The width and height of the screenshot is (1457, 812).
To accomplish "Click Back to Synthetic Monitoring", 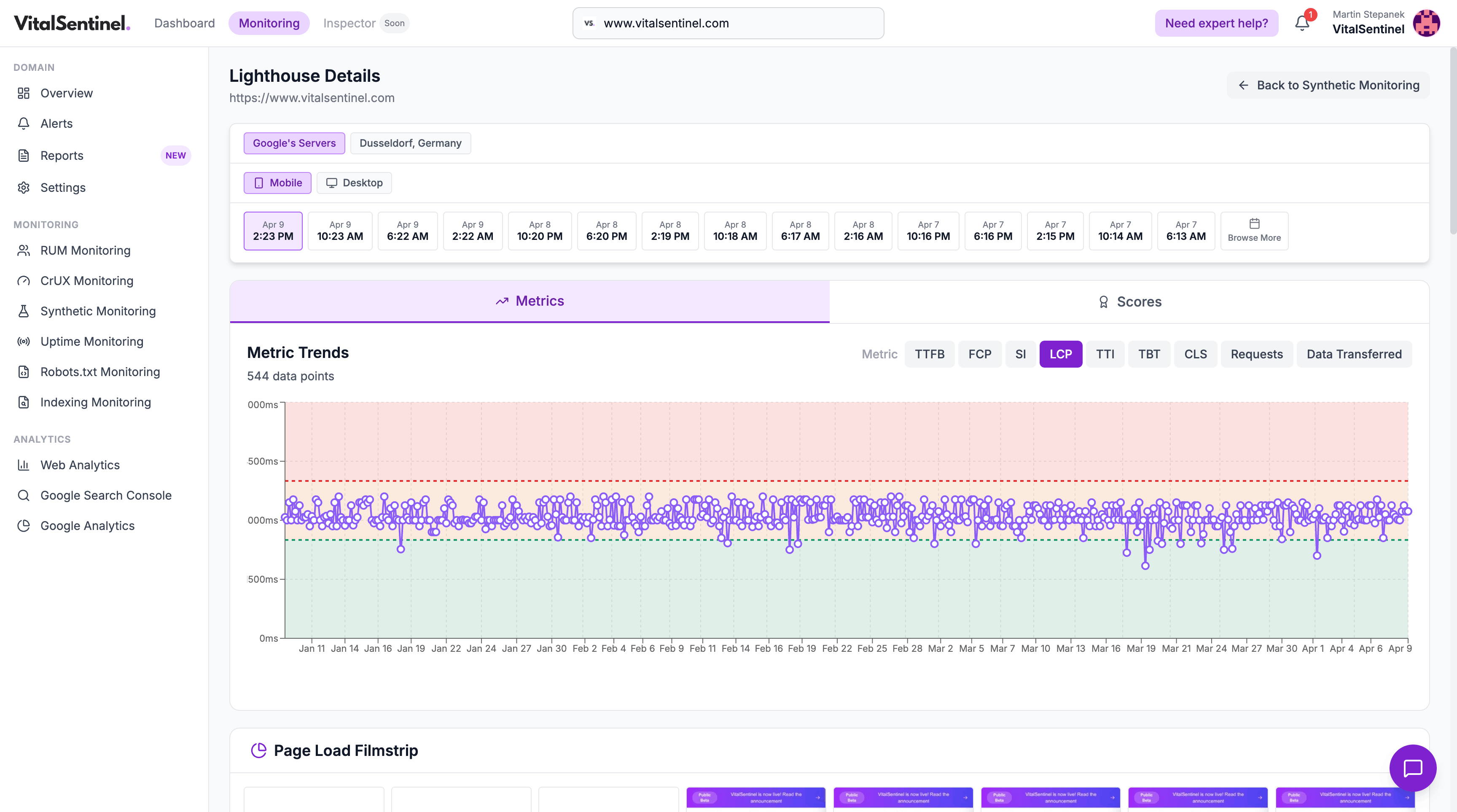I will coord(1328,85).
